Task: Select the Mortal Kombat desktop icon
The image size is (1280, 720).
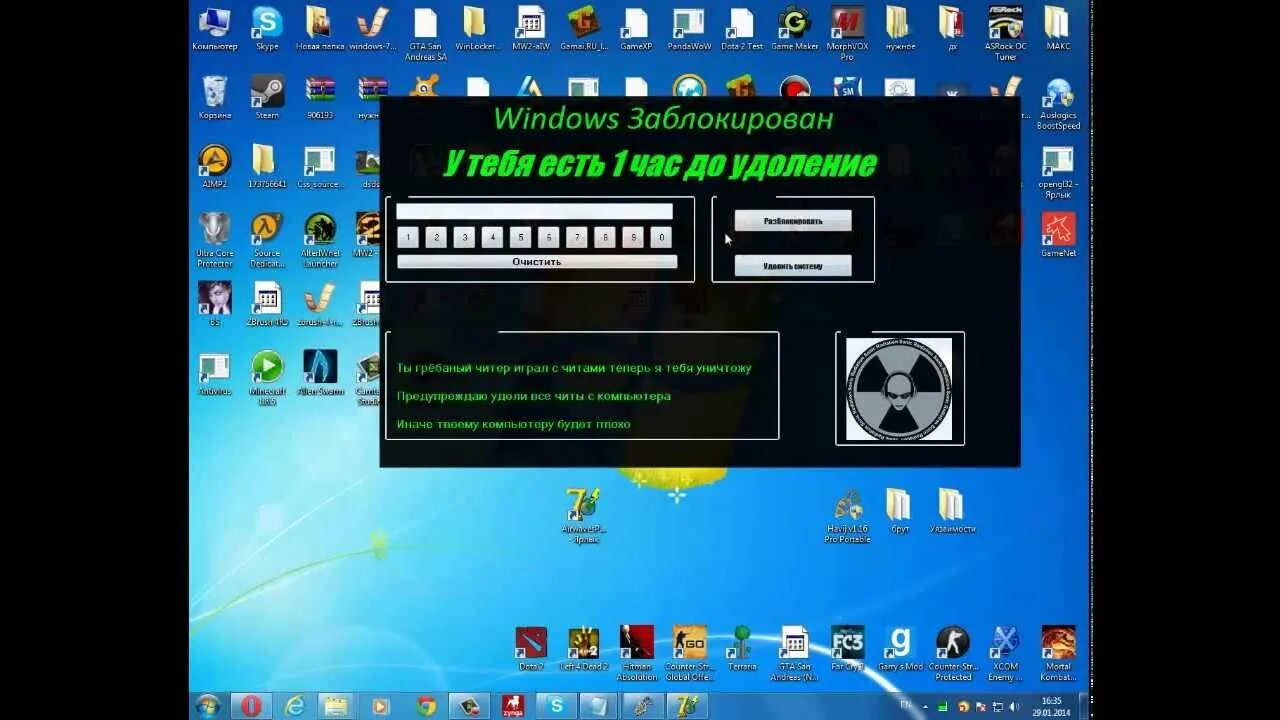Action: 1058,654
